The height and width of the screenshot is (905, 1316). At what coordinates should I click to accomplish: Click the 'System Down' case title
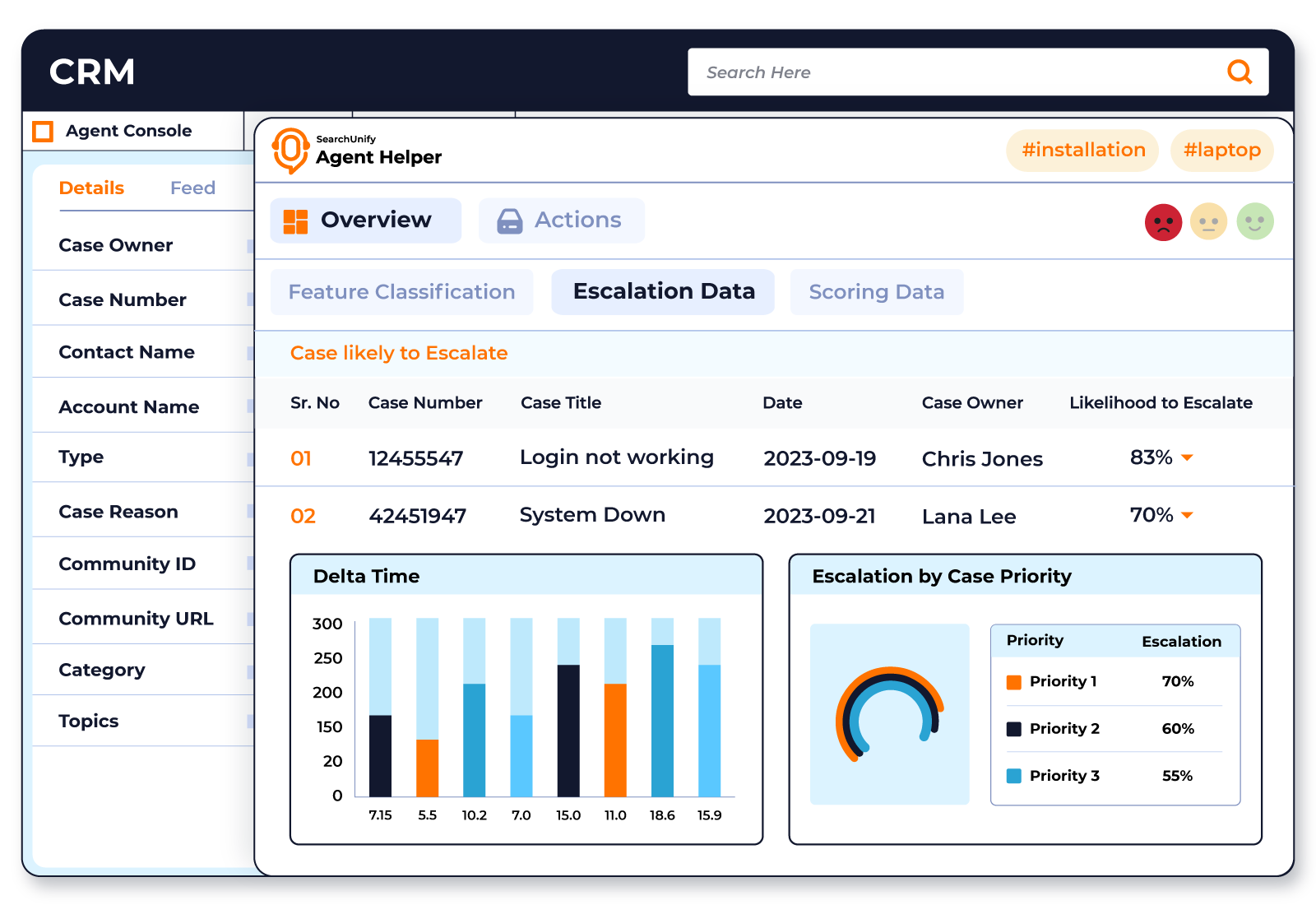[592, 515]
